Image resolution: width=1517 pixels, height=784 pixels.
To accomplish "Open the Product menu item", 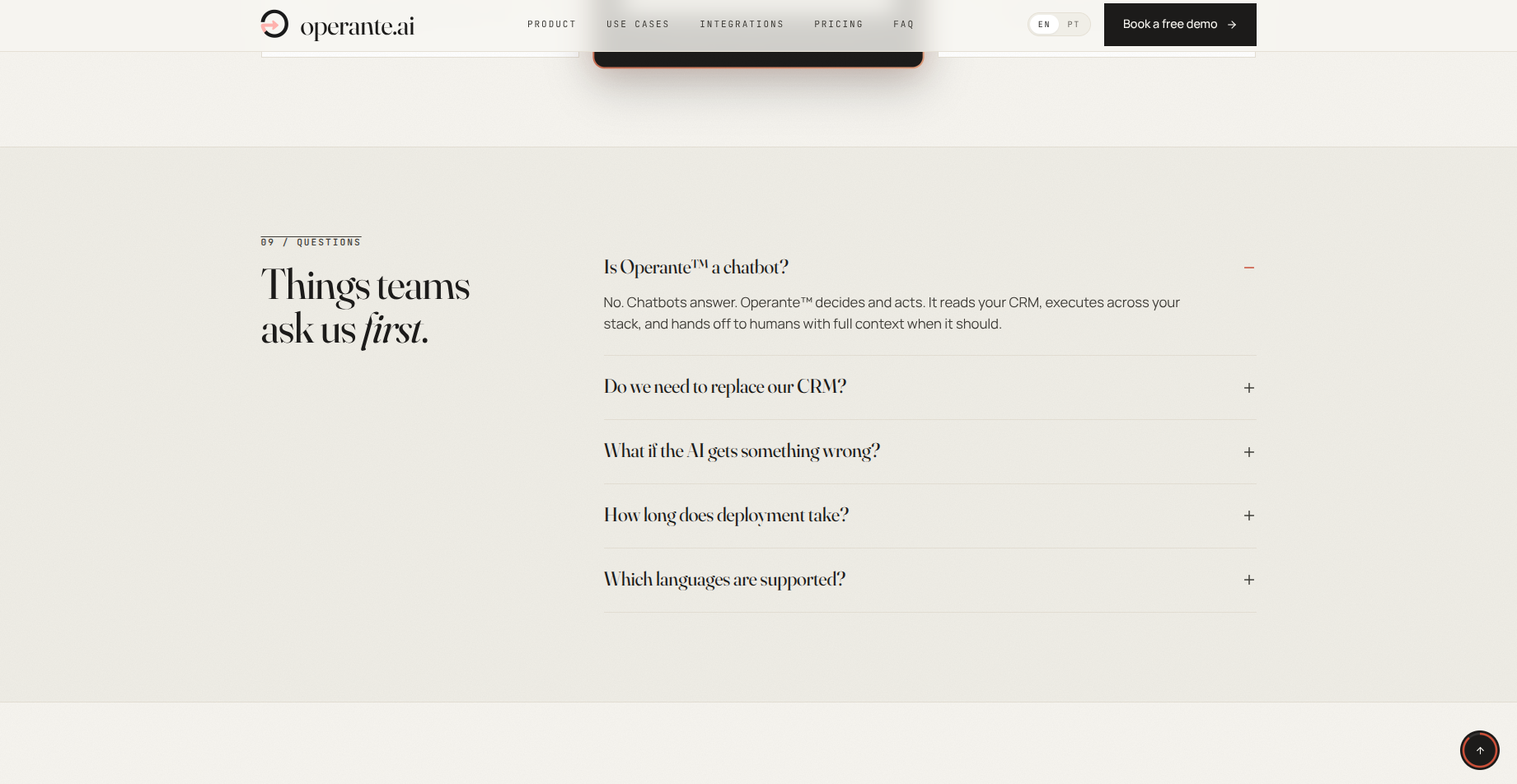I will click(551, 24).
